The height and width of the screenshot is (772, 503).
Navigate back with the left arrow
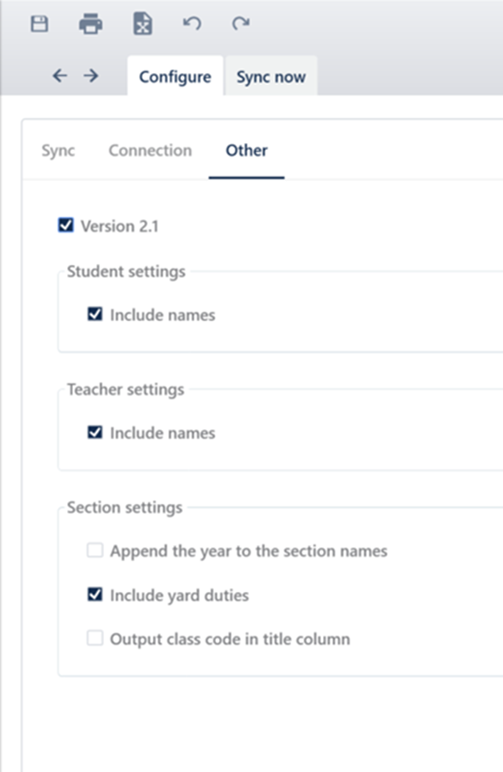pos(60,75)
